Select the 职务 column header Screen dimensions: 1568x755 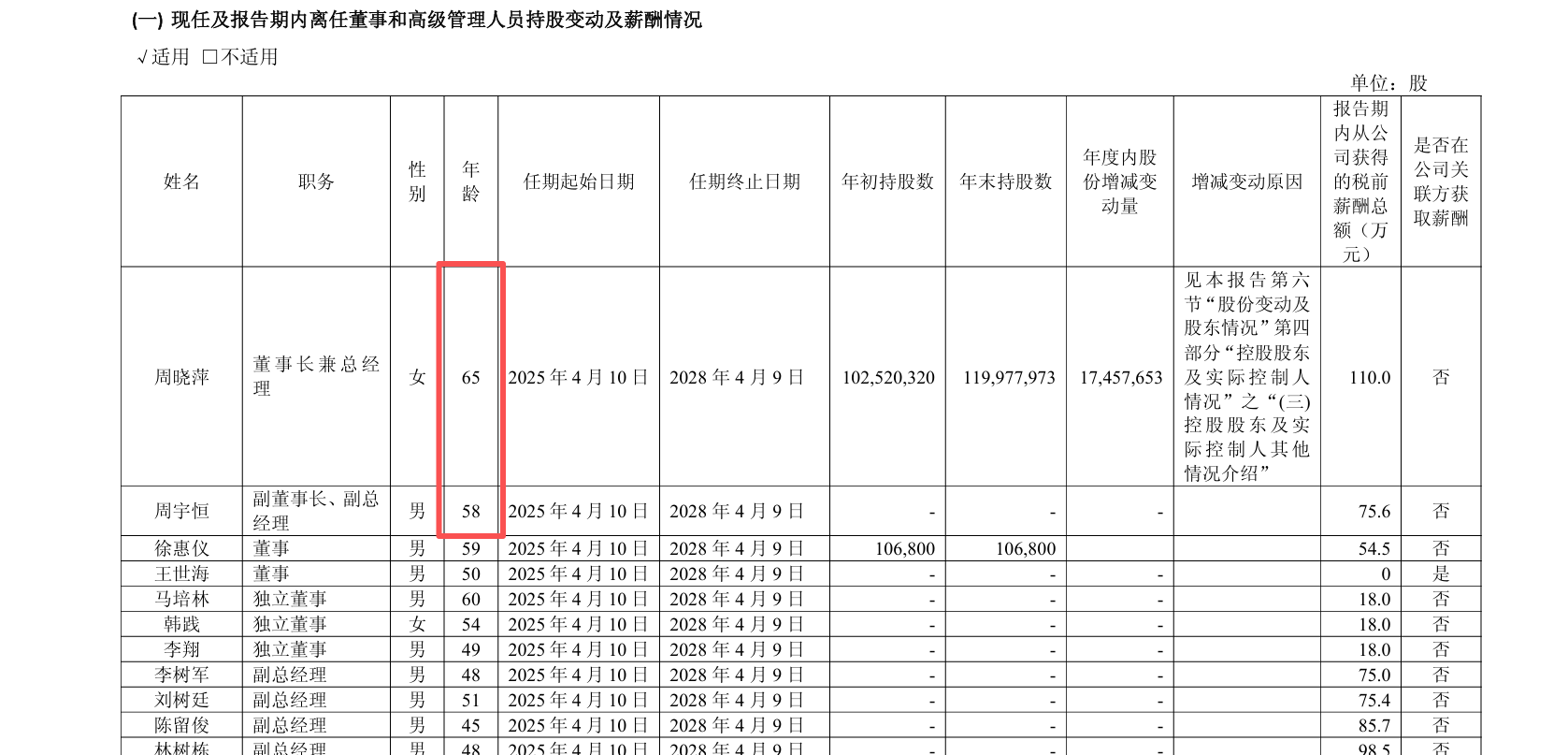click(x=316, y=181)
